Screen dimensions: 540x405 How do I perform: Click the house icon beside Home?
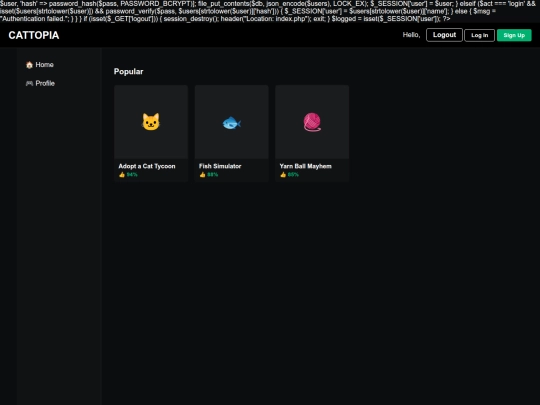[x=29, y=65]
